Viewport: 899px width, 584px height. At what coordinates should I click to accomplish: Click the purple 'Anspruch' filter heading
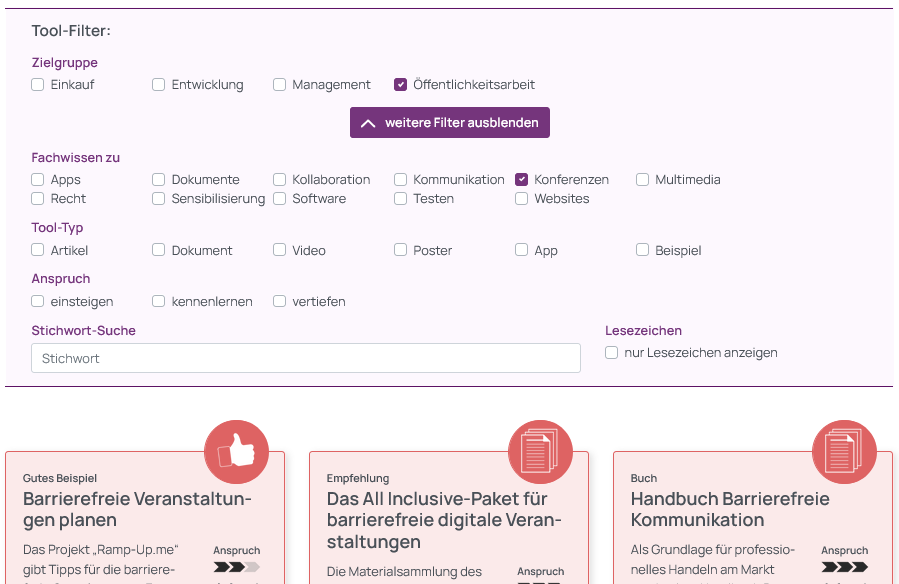click(x=61, y=279)
